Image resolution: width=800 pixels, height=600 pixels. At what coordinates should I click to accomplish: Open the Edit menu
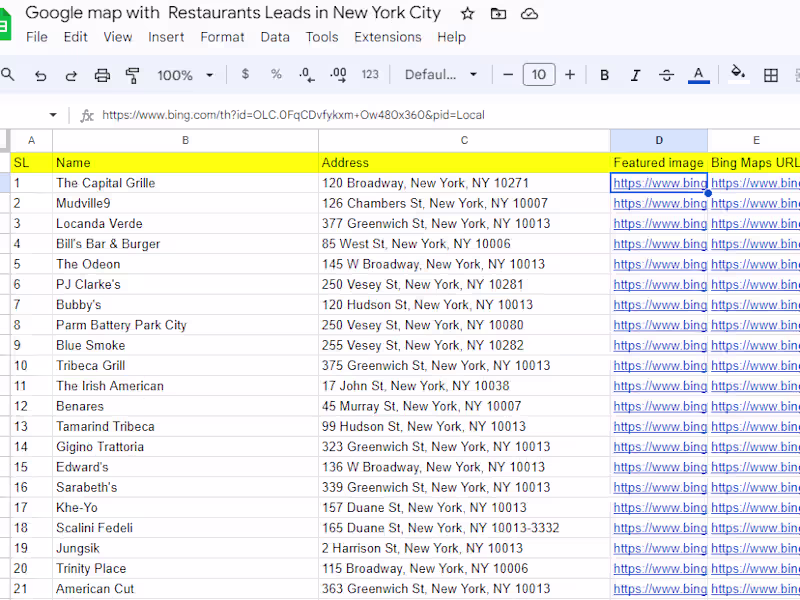point(76,37)
